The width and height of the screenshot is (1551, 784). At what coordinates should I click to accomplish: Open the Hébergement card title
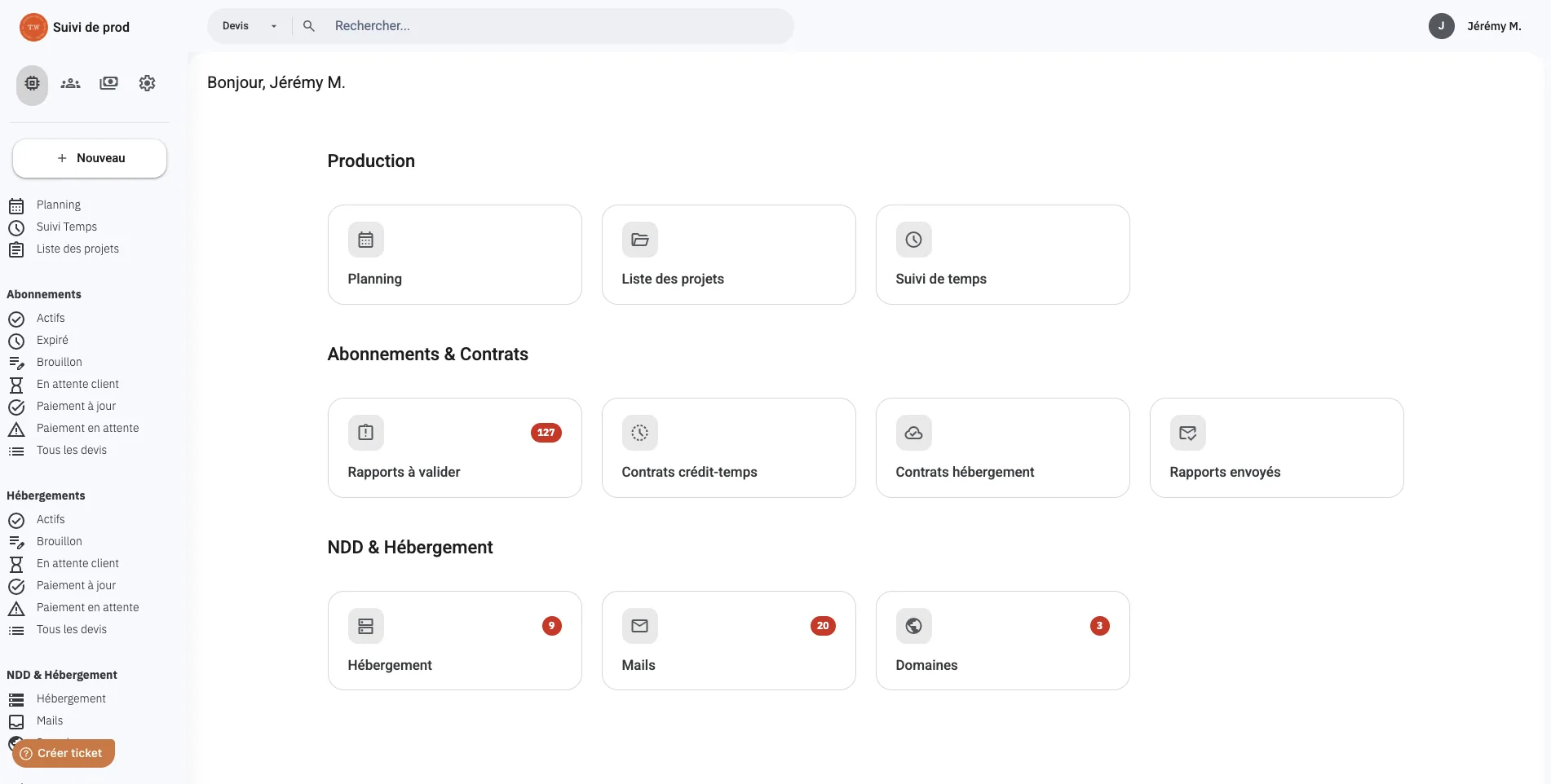pyautogui.click(x=390, y=665)
